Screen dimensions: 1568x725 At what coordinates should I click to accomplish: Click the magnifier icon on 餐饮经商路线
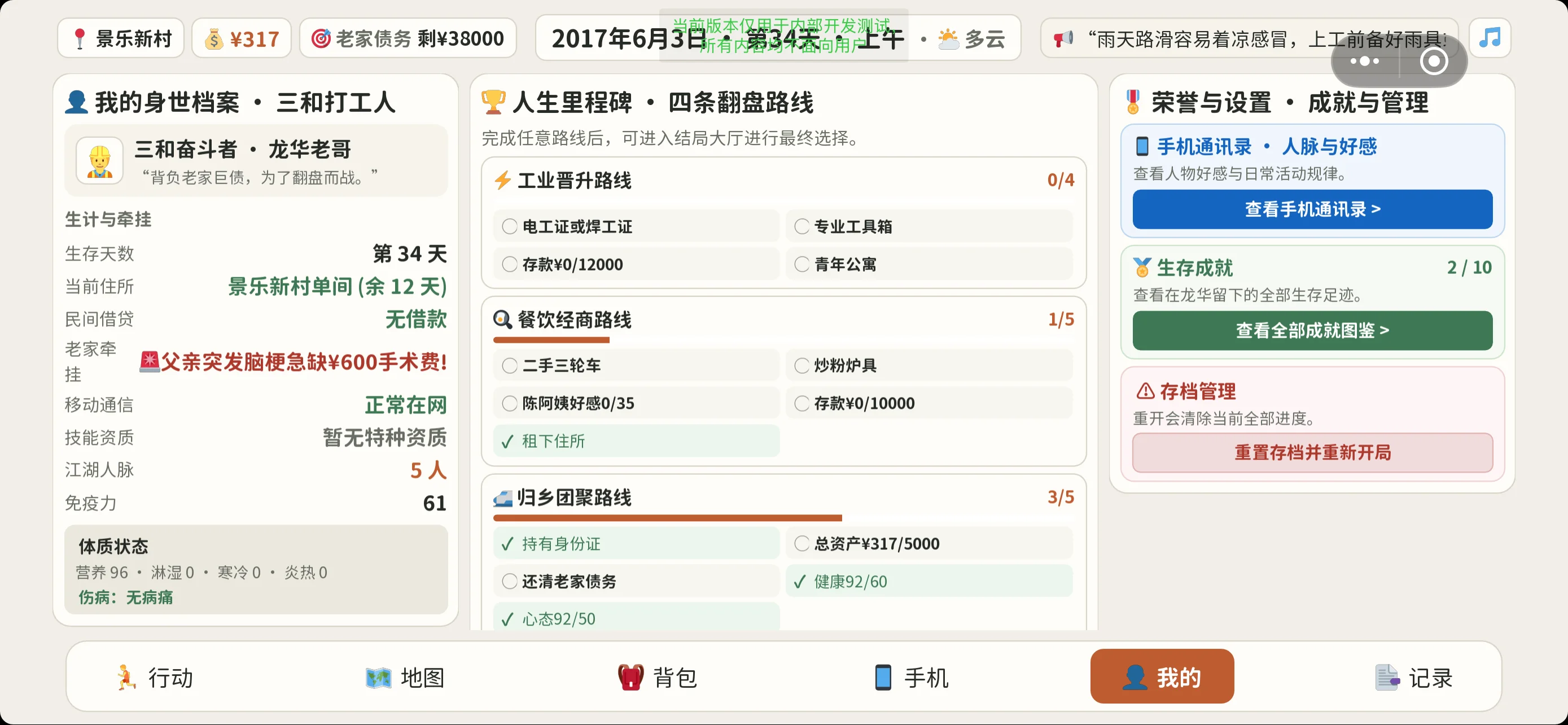point(502,319)
